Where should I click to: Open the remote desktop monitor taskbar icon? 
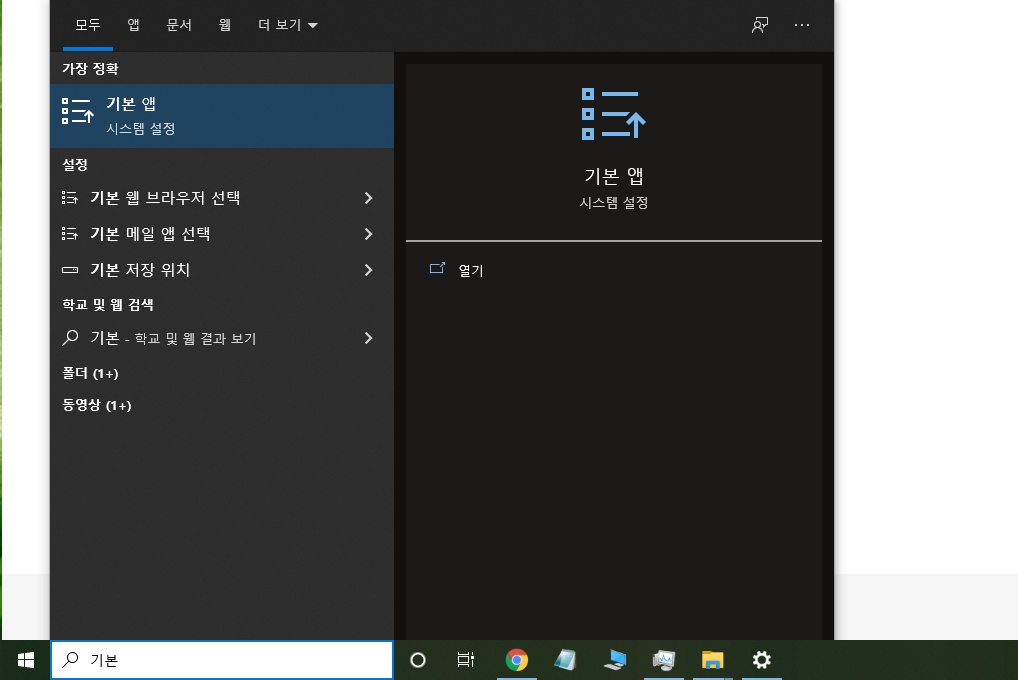(x=614, y=660)
